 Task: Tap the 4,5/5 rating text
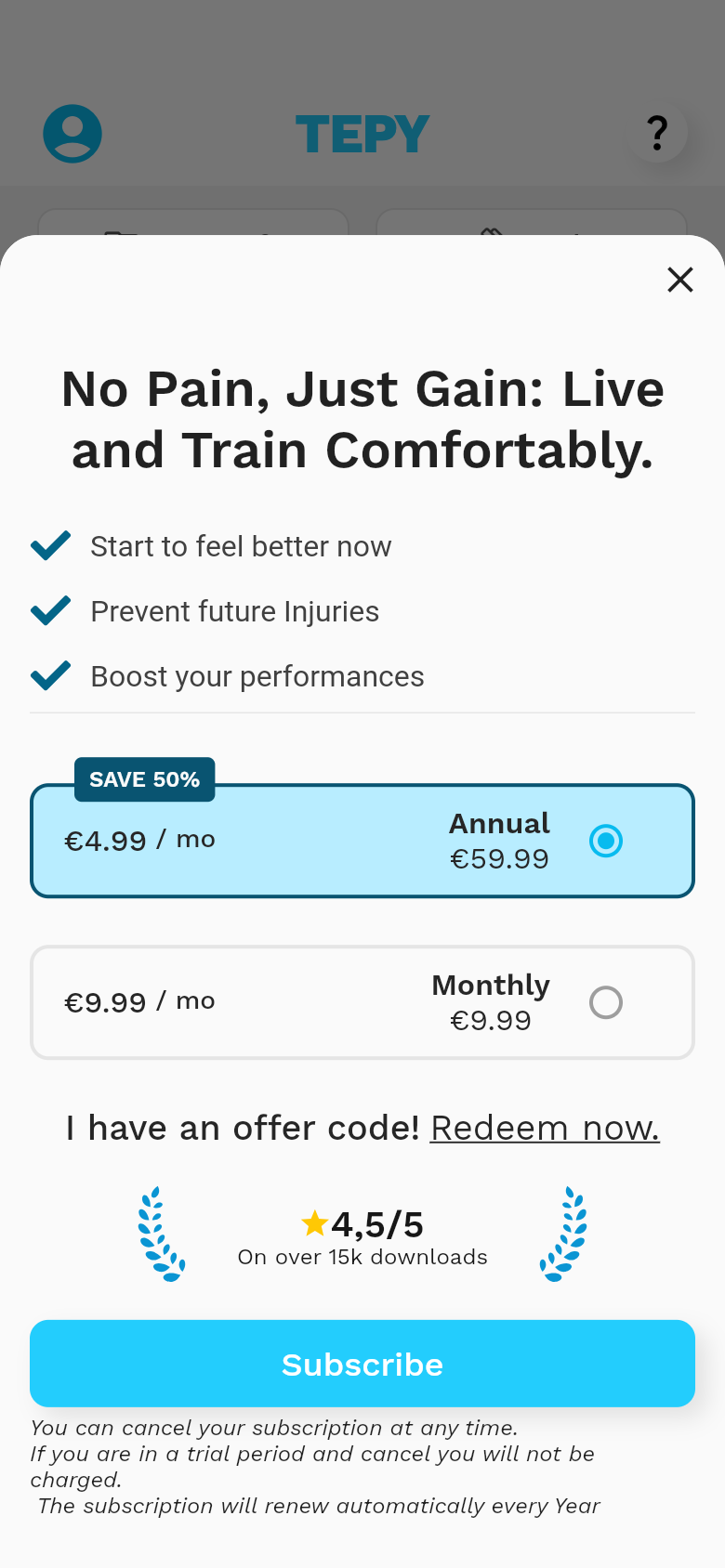(x=377, y=1224)
